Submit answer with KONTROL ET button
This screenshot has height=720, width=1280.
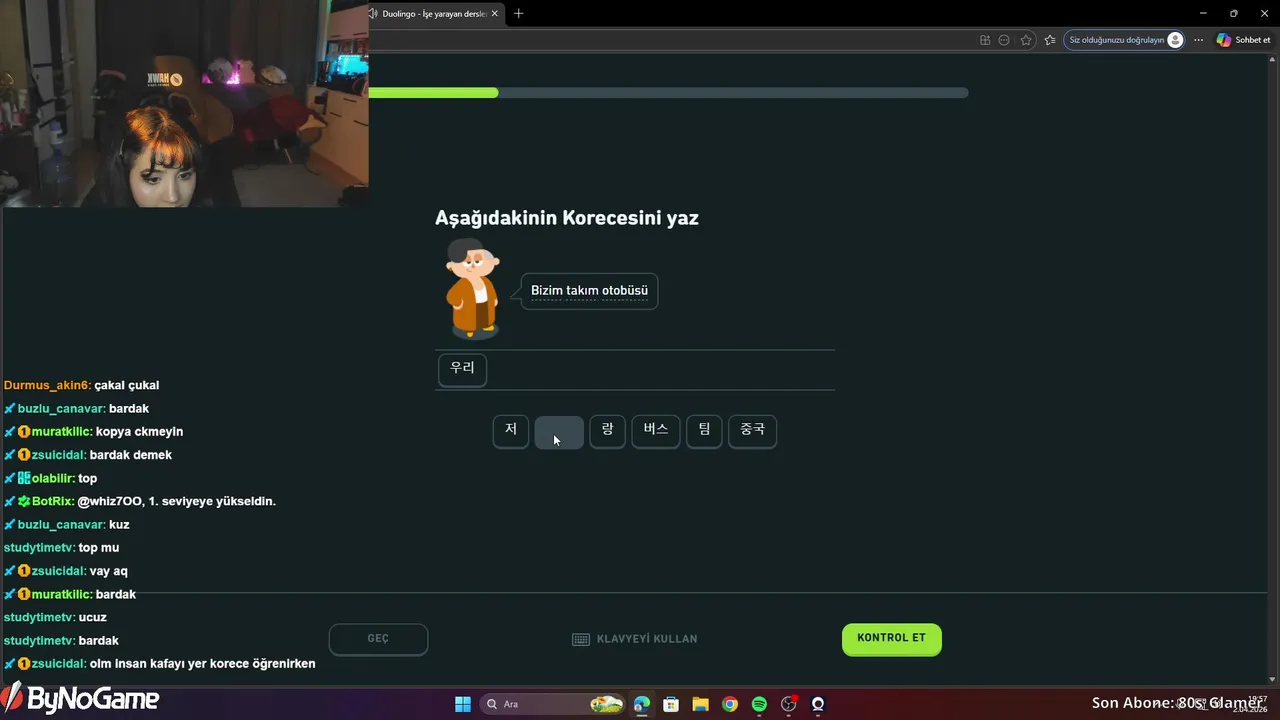click(891, 639)
